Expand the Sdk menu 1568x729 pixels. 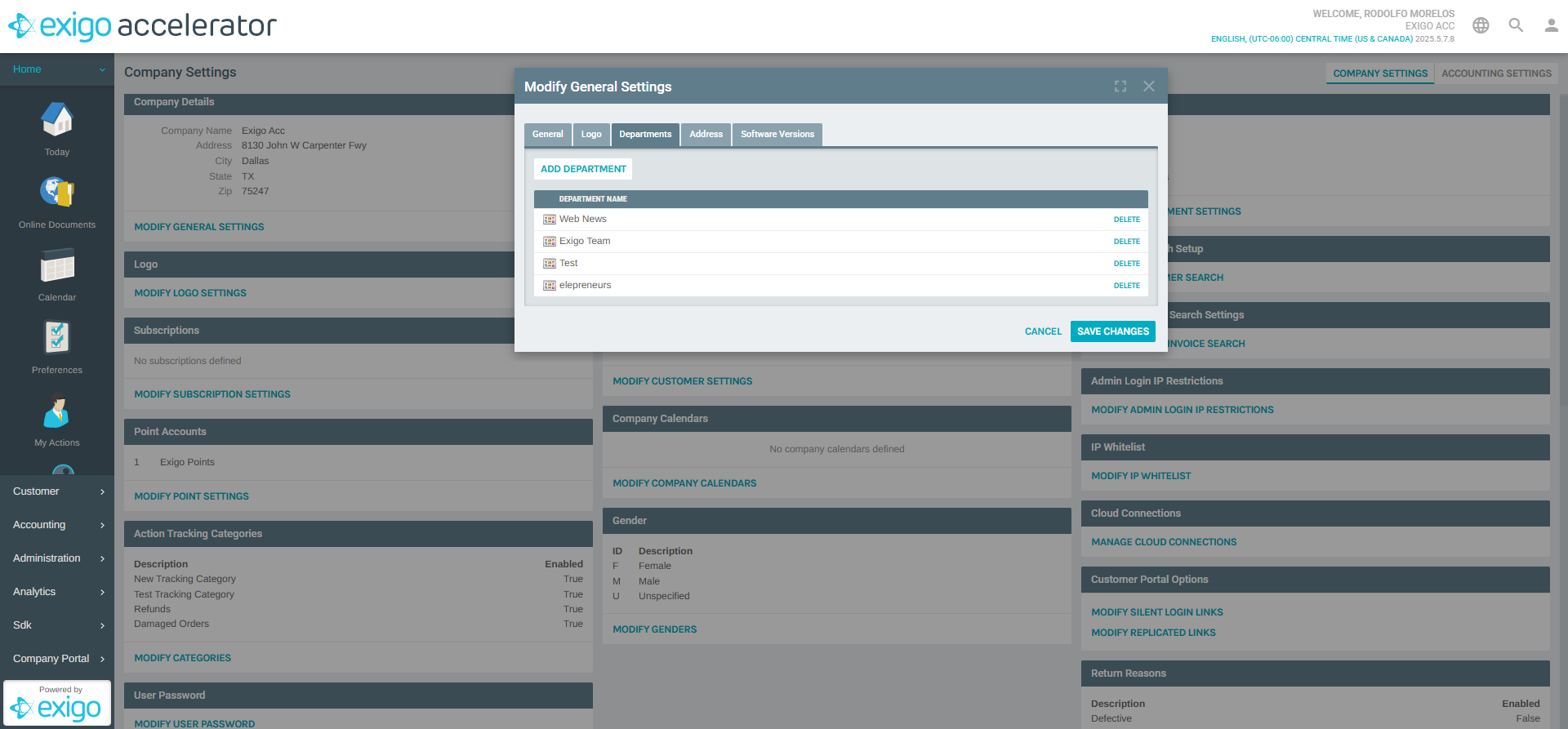click(57, 625)
